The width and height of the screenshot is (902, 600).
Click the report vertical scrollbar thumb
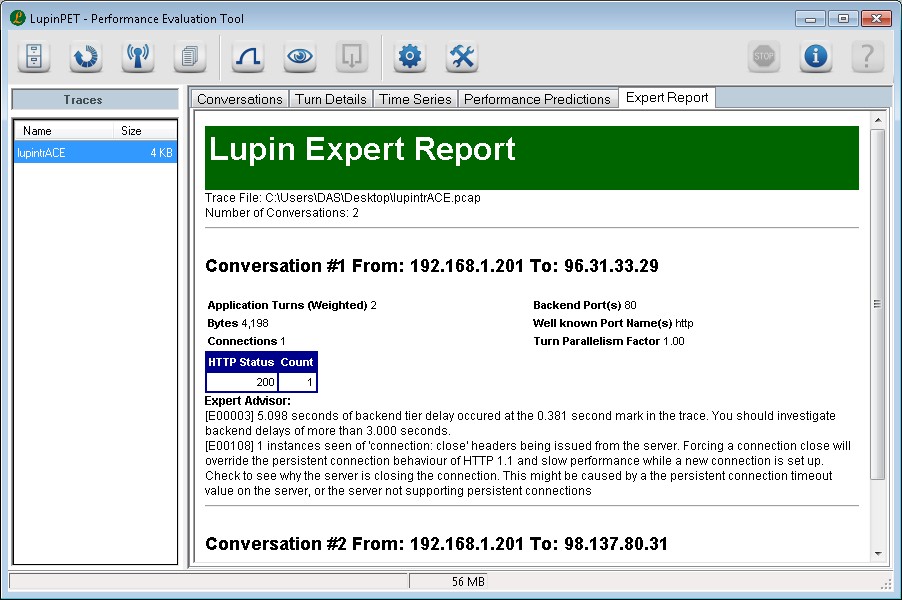click(x=877, y=304)
